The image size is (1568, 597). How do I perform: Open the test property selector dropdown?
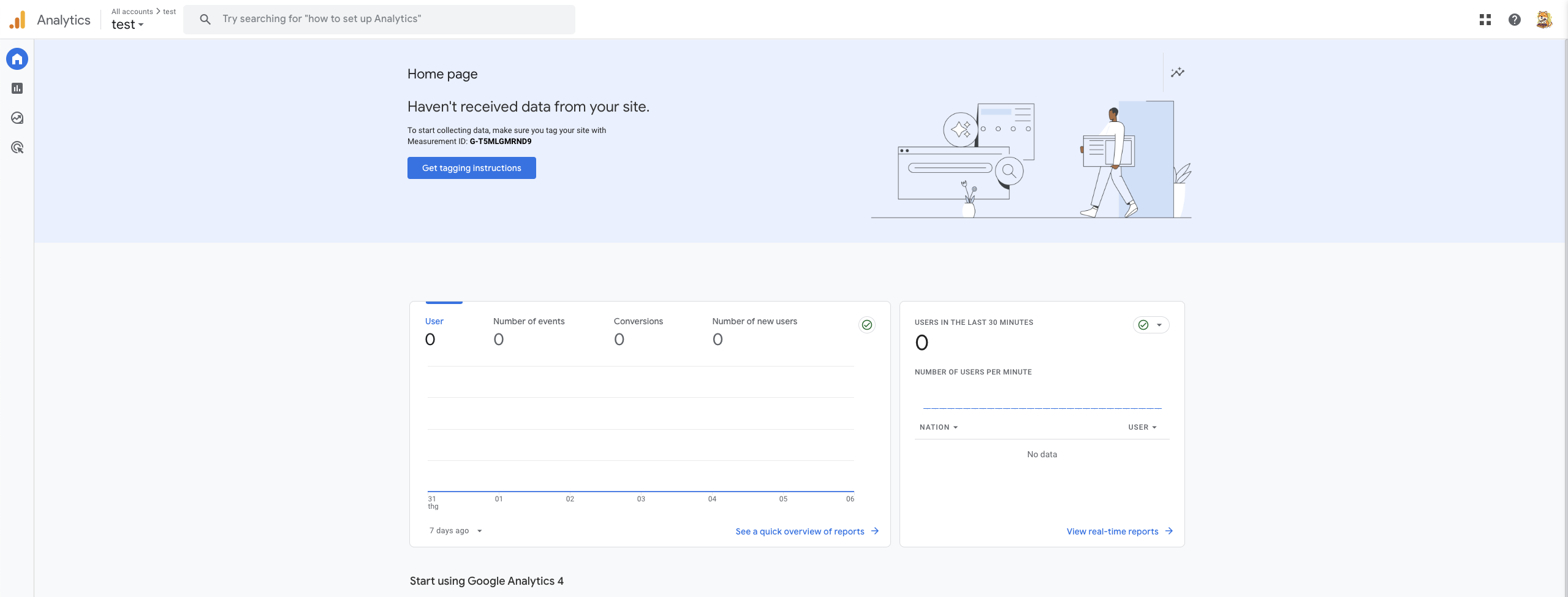click(x=127, y=25)
